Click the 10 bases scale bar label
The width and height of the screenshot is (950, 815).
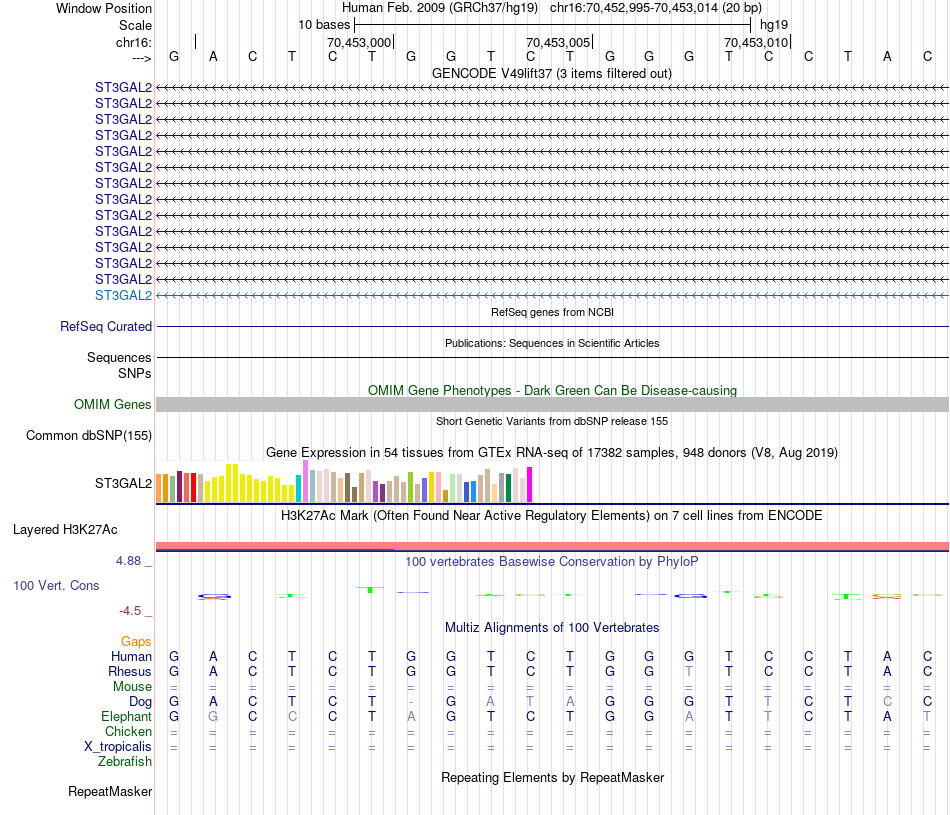(324, 25)
